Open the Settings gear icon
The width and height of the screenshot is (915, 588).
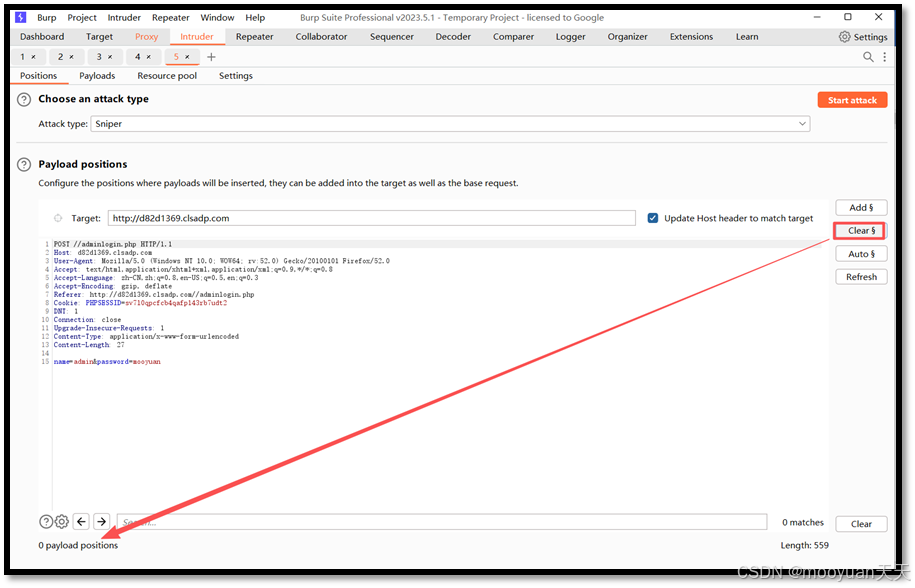(x=844, y=37)
